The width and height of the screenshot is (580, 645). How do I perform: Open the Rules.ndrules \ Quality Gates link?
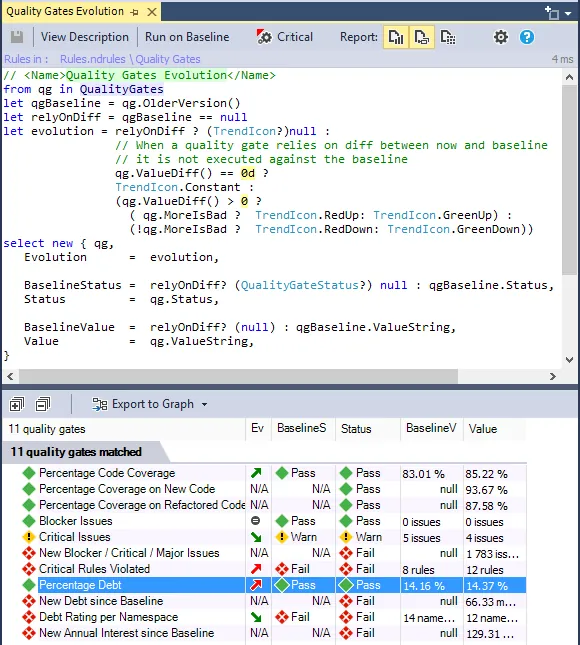[x=130, y=59]
